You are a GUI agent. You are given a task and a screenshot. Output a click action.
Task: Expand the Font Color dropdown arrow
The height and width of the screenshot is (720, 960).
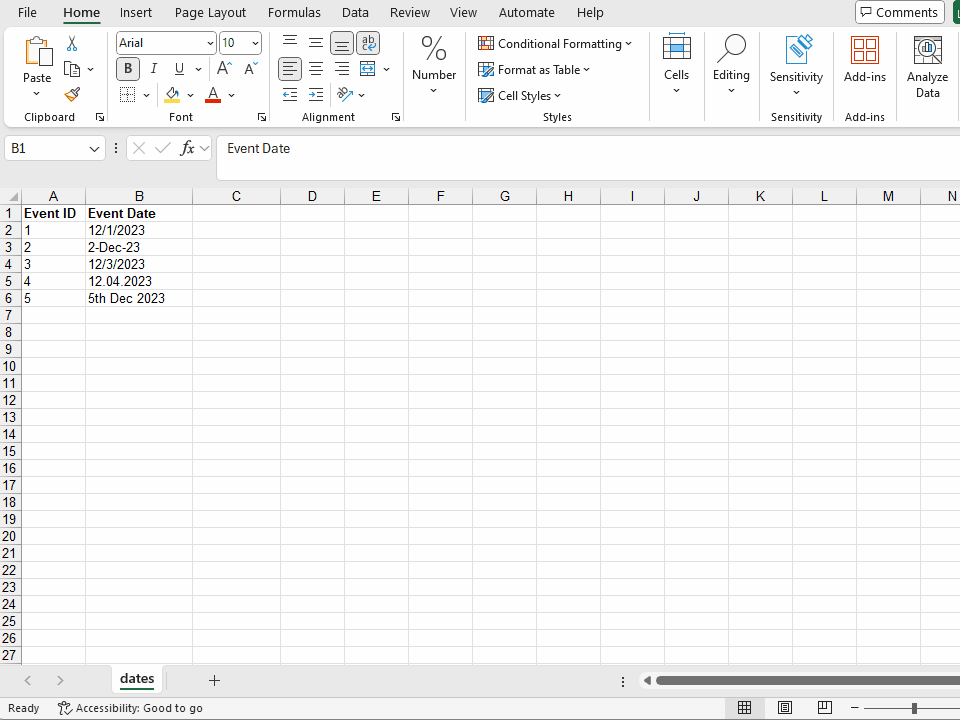click(231, 95)
